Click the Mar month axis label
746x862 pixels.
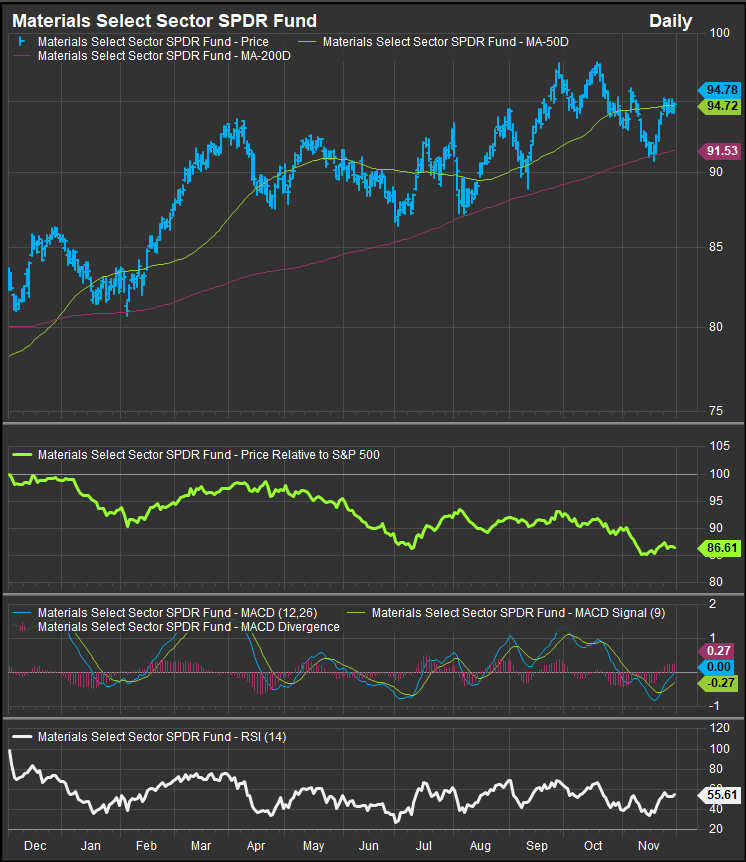[201, 846]
